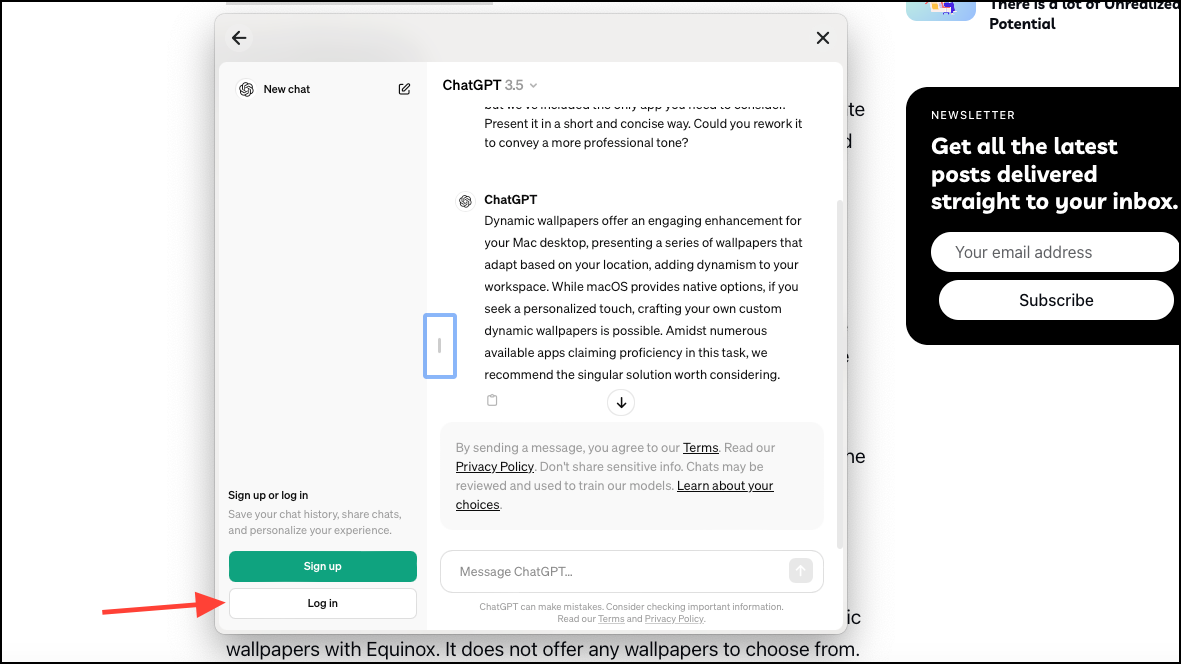Screen dimensions: 1181x664
Task: Open the Unrealized Potential article headline
Action: [x=1083, y=15]
